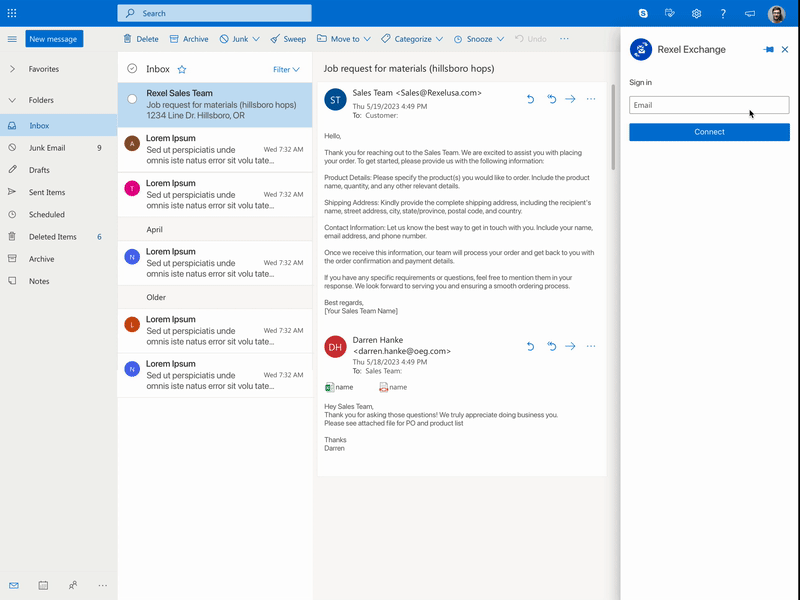Viewport: 800px width, 600px height.
Task: Open the Junk Email folder
Action: tap(59, 148)
